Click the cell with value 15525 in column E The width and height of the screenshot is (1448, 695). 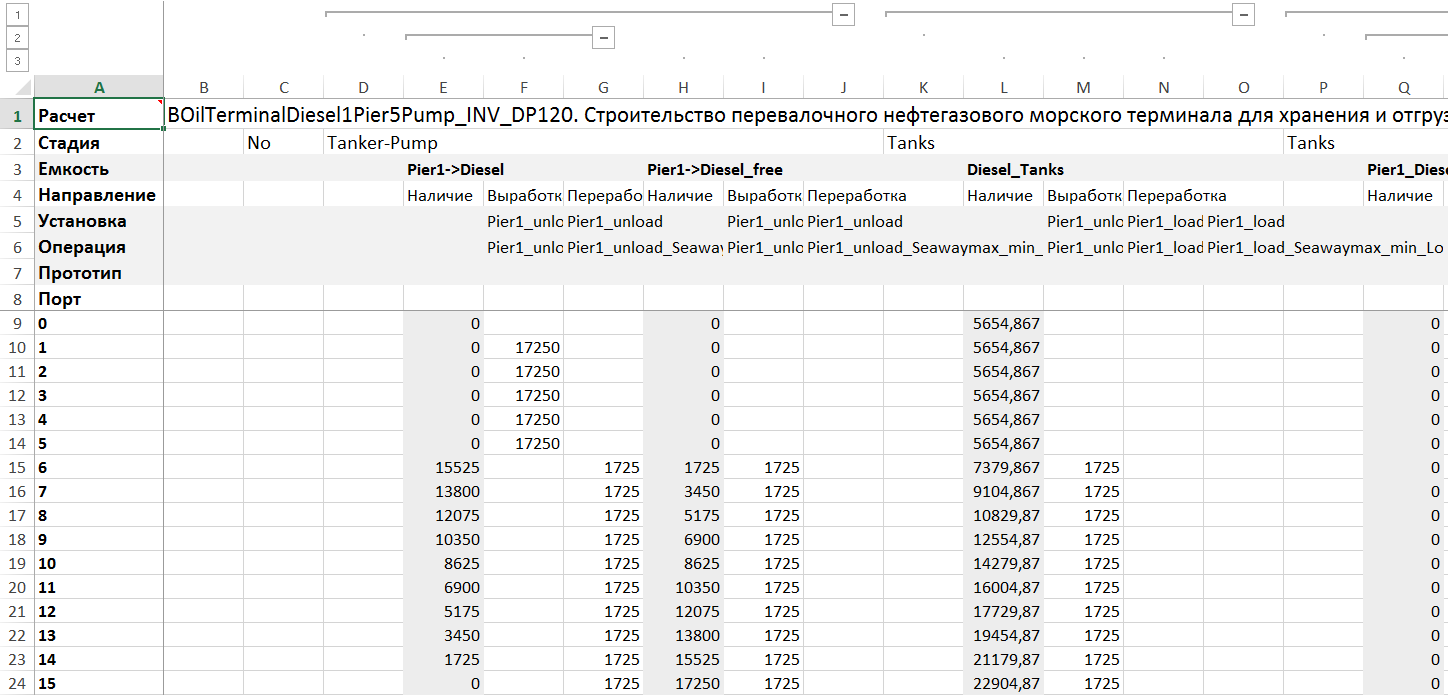[443, 467]
